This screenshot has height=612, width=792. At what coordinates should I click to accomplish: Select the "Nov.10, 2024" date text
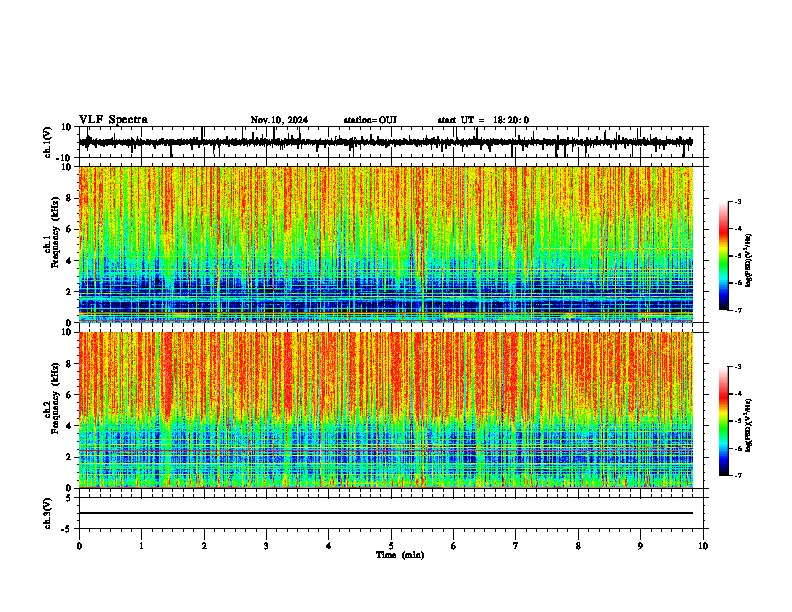click(279, 120)
